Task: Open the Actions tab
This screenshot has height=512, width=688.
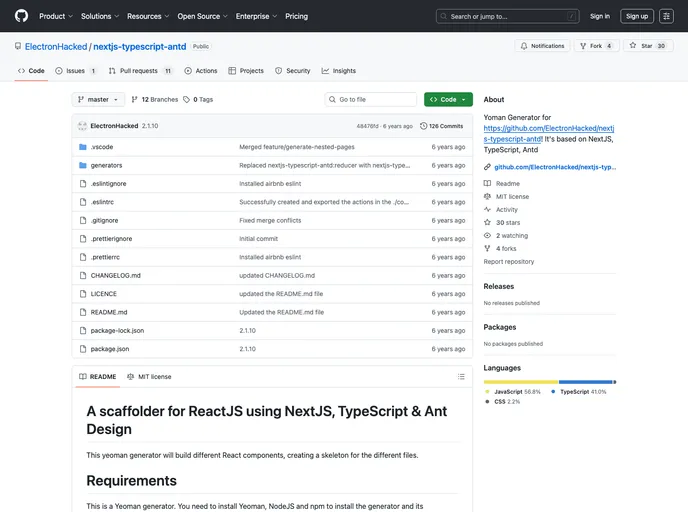Action: point(201,71)
